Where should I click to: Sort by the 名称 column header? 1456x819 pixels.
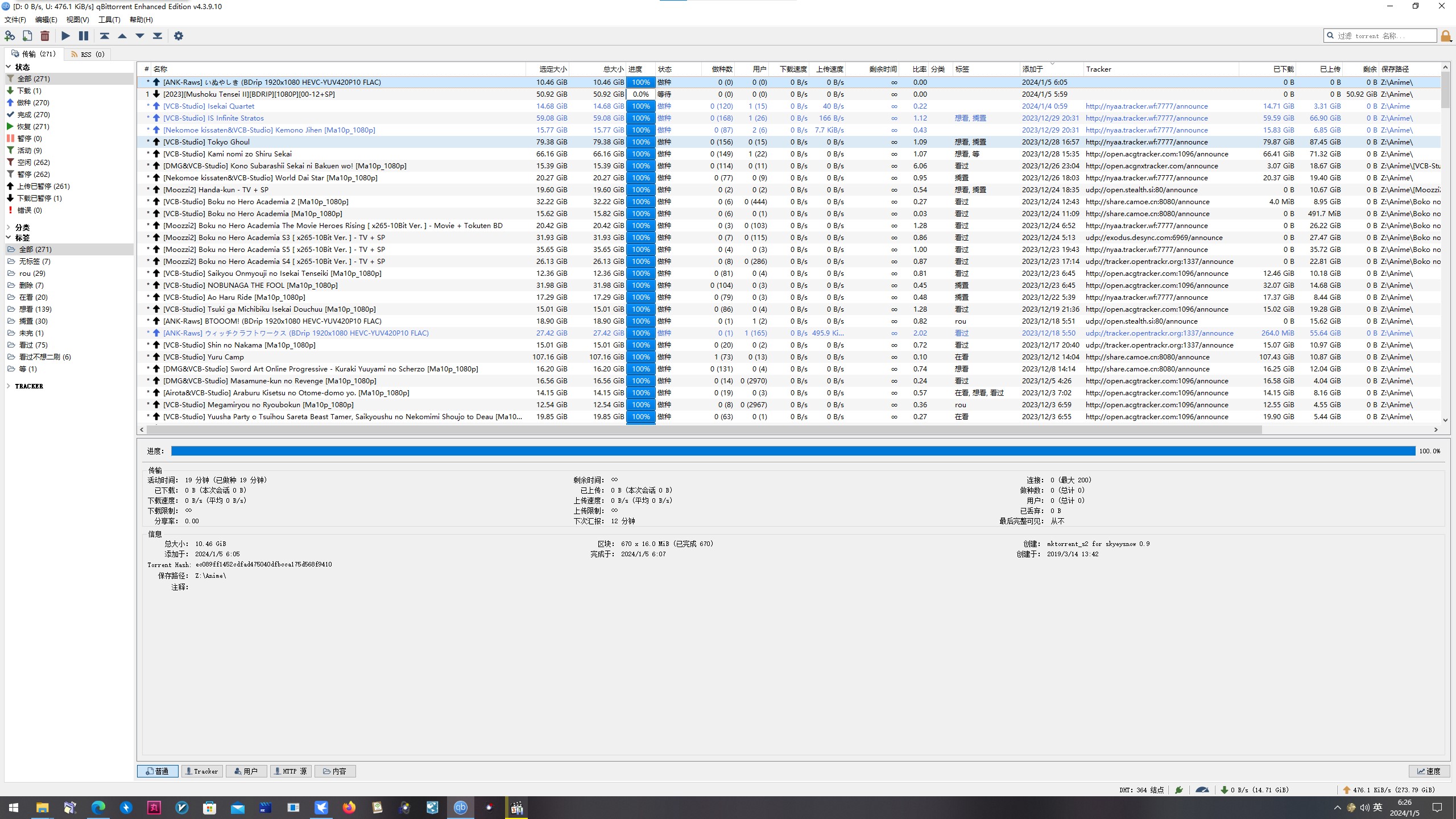[x=338, y=69]
